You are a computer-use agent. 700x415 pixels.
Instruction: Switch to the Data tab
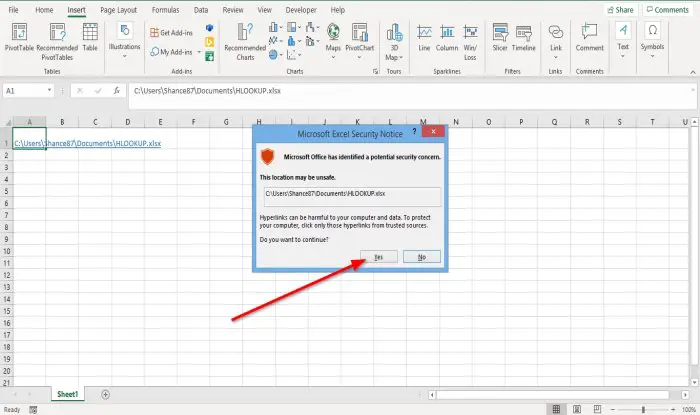(x=201, y=10)
